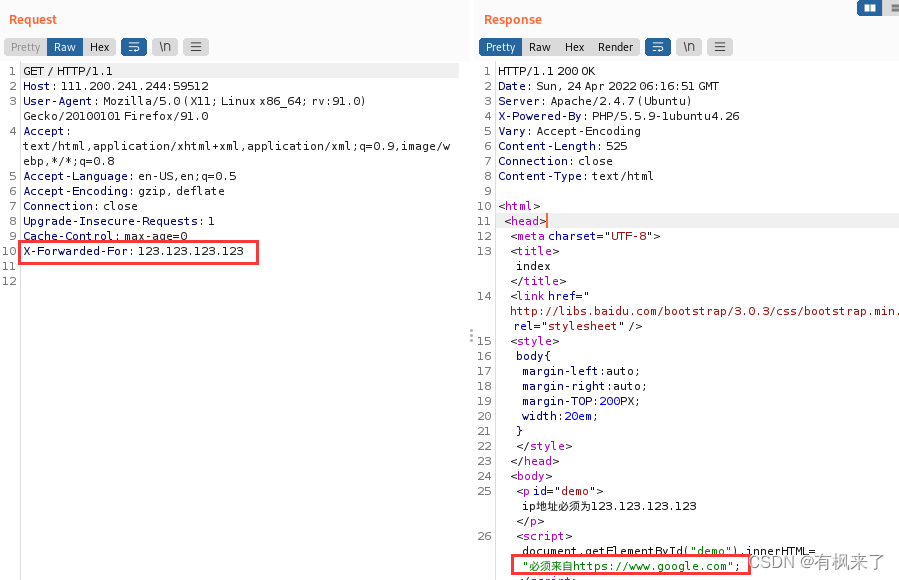Open the Response Render tab
The height and width of the screenshot is (580, 899).
coord(615,47)
